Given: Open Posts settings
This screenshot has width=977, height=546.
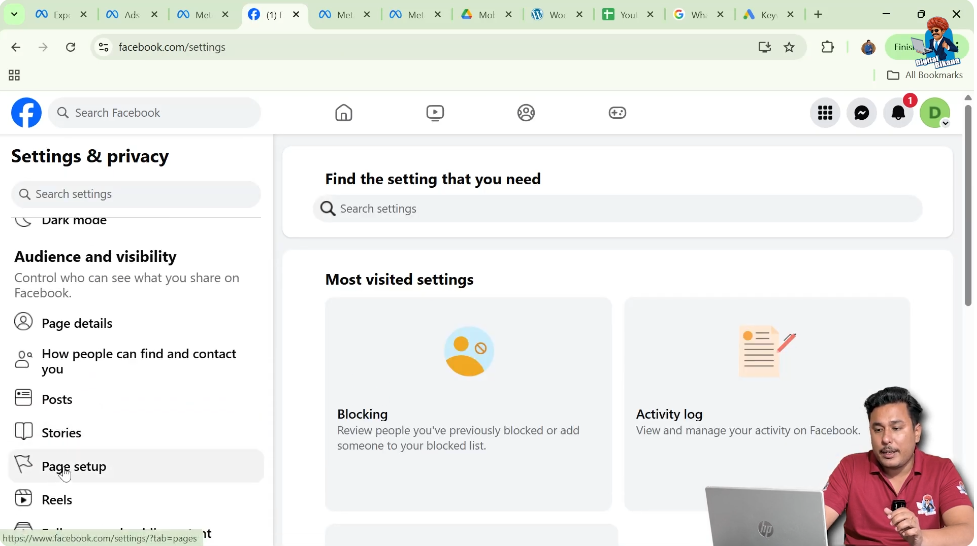Looking at the screenshot, I should click(x=136, y=399).
